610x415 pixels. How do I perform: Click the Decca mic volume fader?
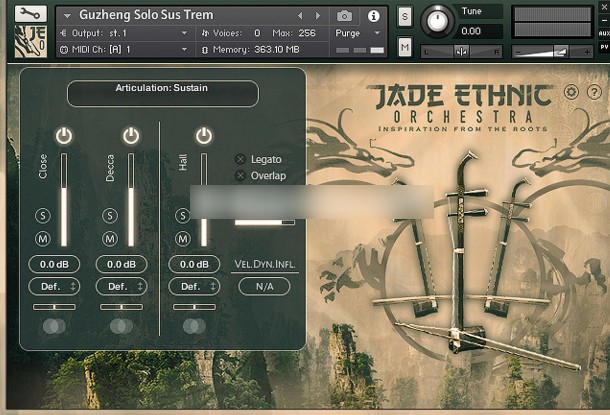[131, 200]
